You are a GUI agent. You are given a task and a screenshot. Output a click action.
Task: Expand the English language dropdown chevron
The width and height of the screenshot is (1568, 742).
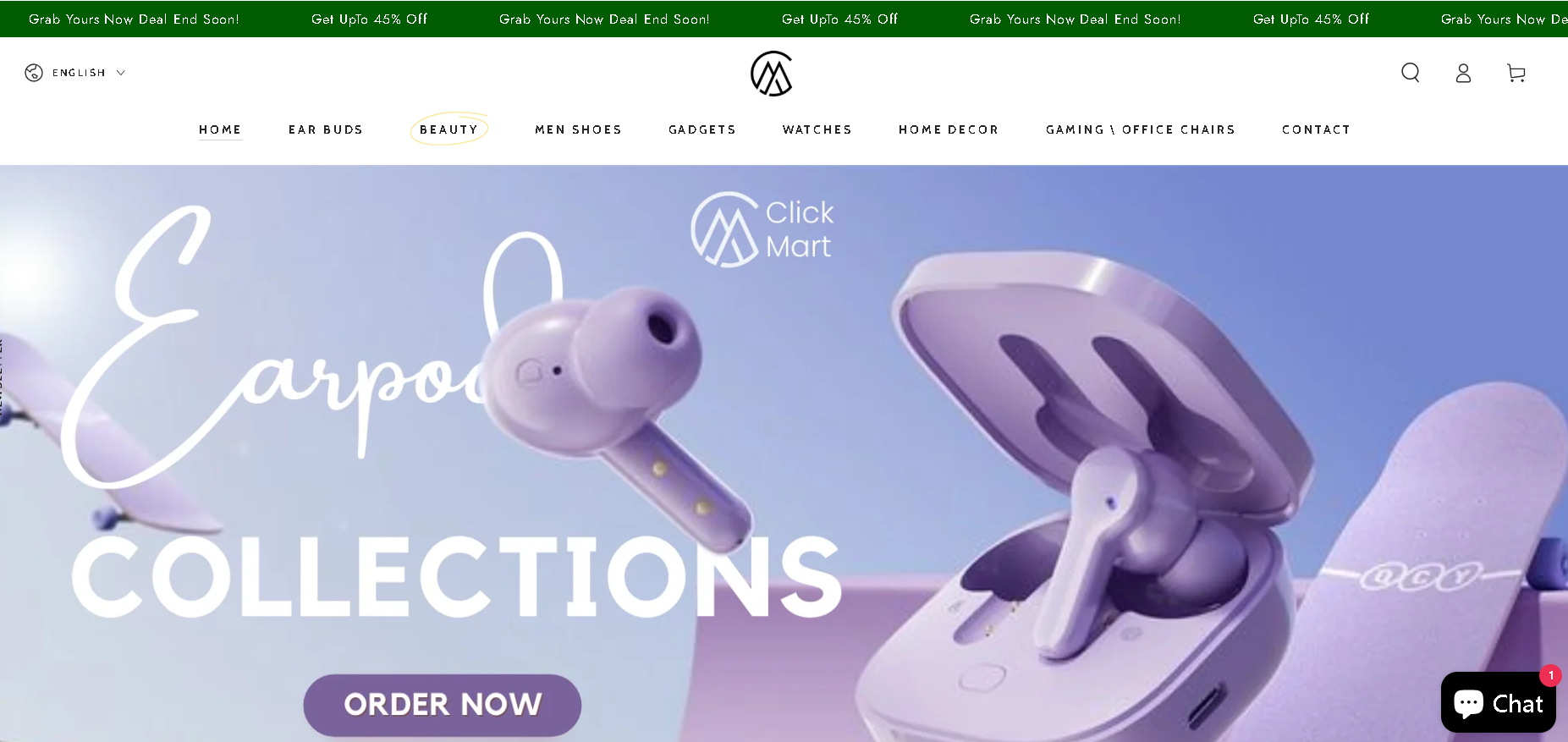121,73
